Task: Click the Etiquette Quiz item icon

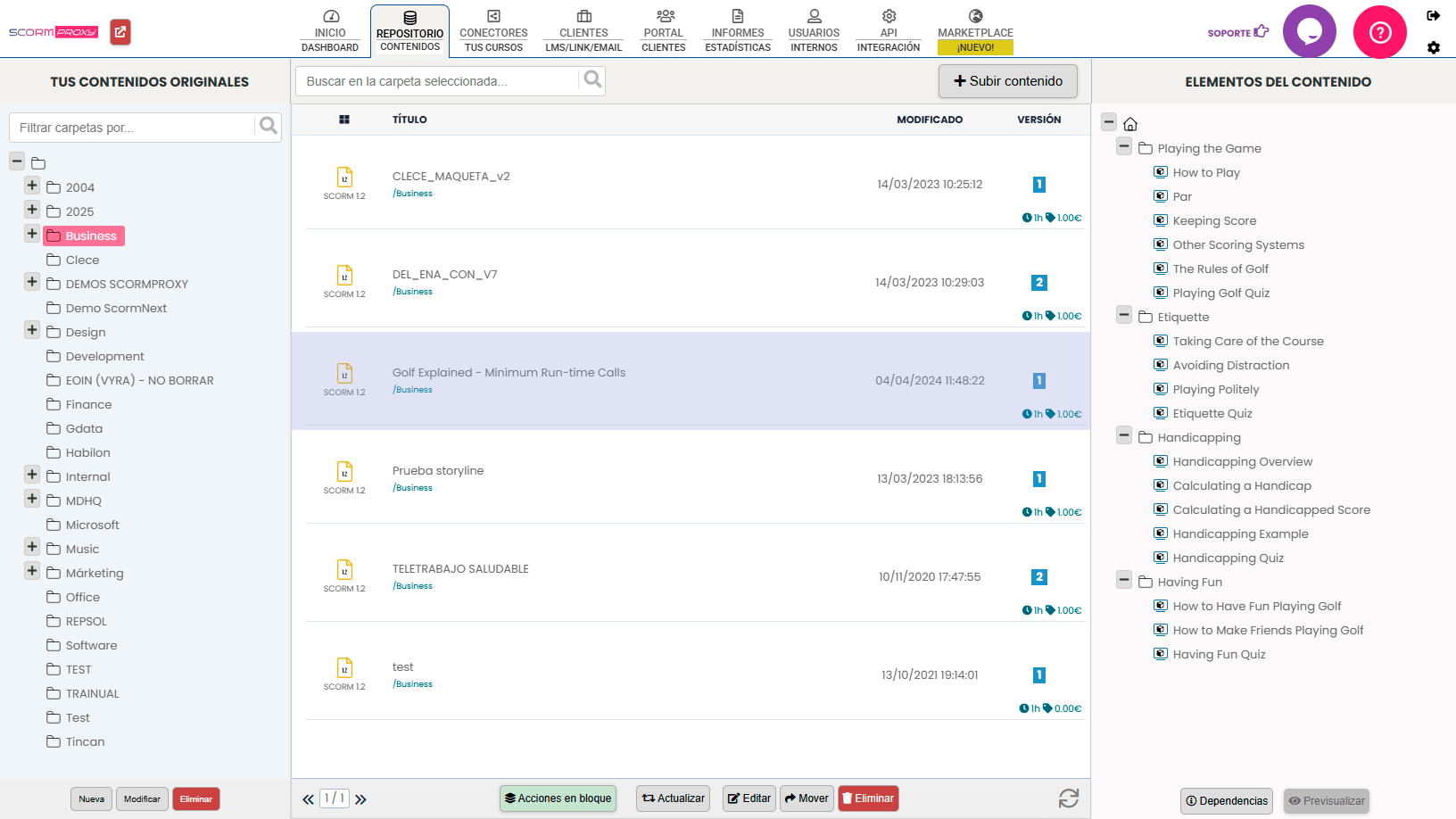Action: click(1161, 413)
